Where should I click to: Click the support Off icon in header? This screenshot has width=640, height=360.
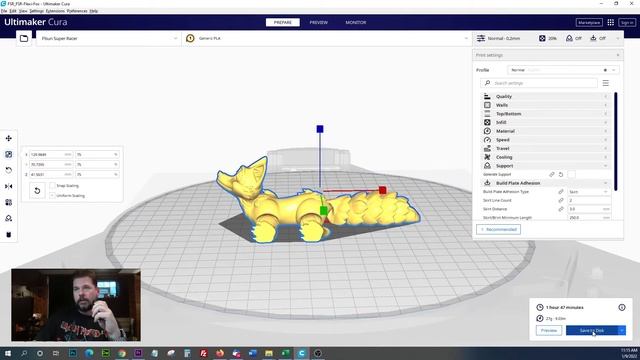pyautogui.click(x=569, y=38)
